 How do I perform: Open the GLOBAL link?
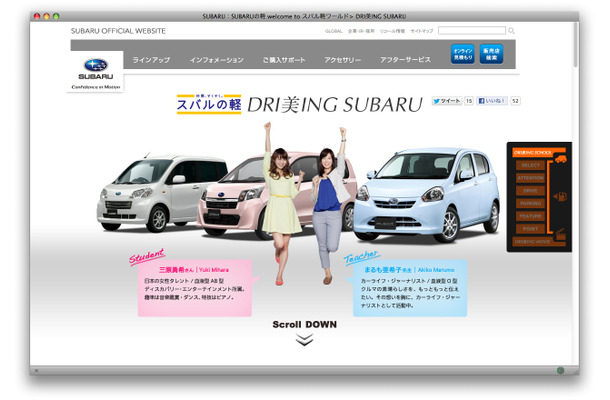click(x=333, y=31)
